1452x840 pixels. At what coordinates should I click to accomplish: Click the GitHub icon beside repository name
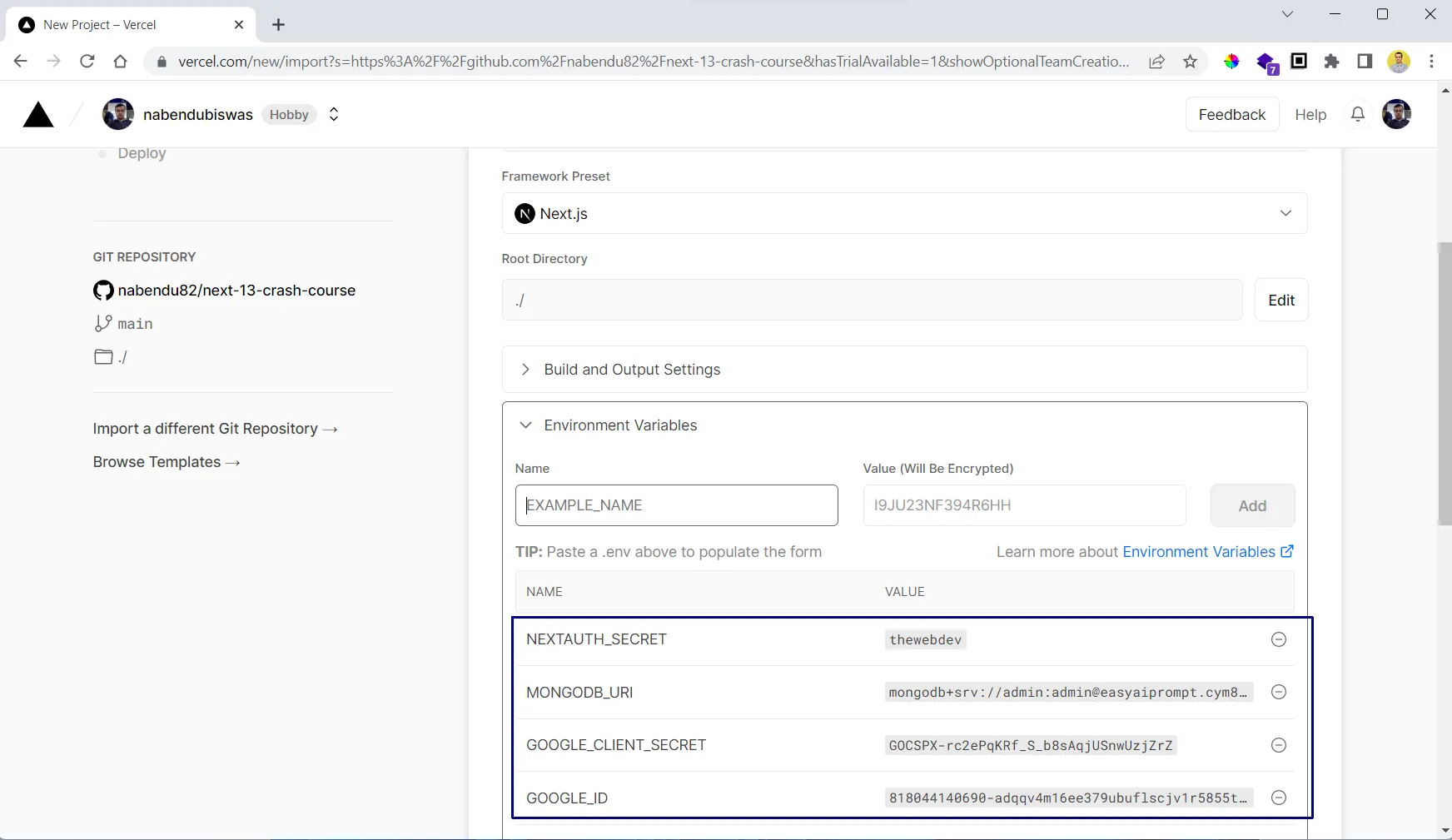103,291
